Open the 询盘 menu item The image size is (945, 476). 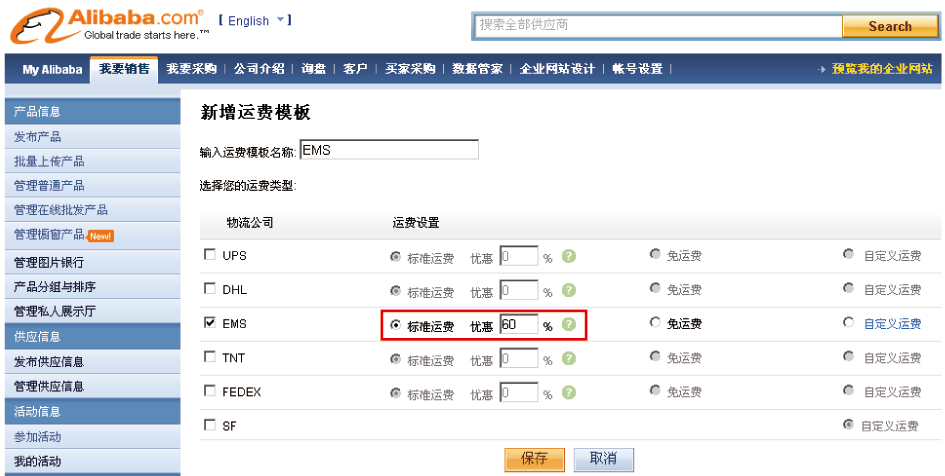click(x=313, y=69)
